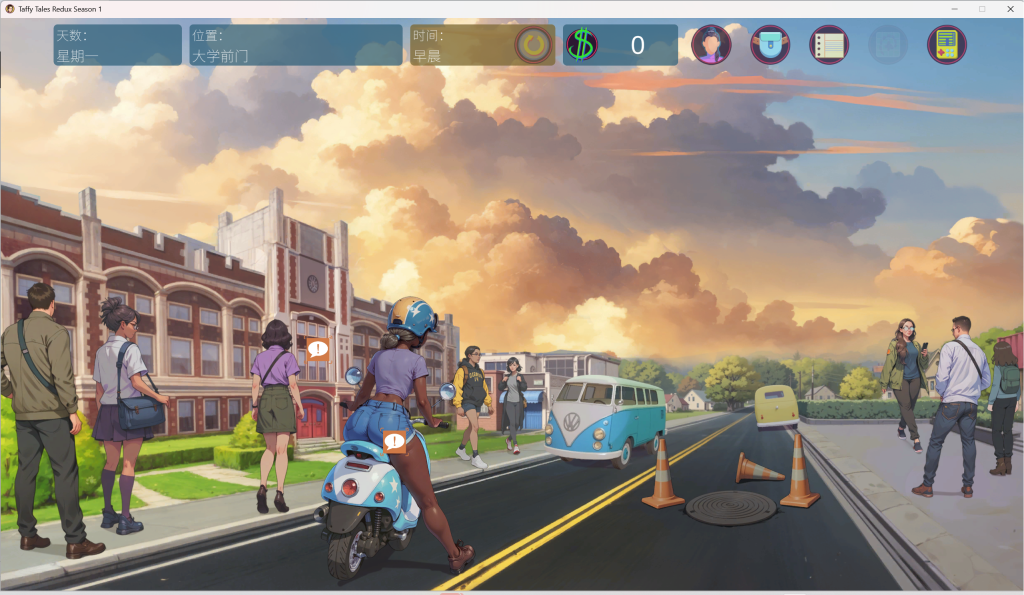This screenshot has width=1024, height=595.
Task: Open the yellow handheld game console icon
Action: tap(946, 45)
